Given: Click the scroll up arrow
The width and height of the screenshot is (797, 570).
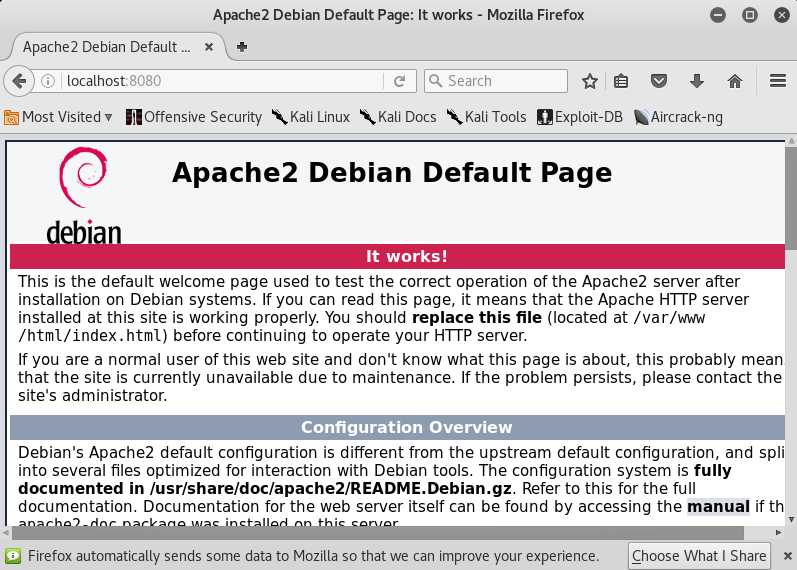Looking at the screenshot, I should 791,140.
